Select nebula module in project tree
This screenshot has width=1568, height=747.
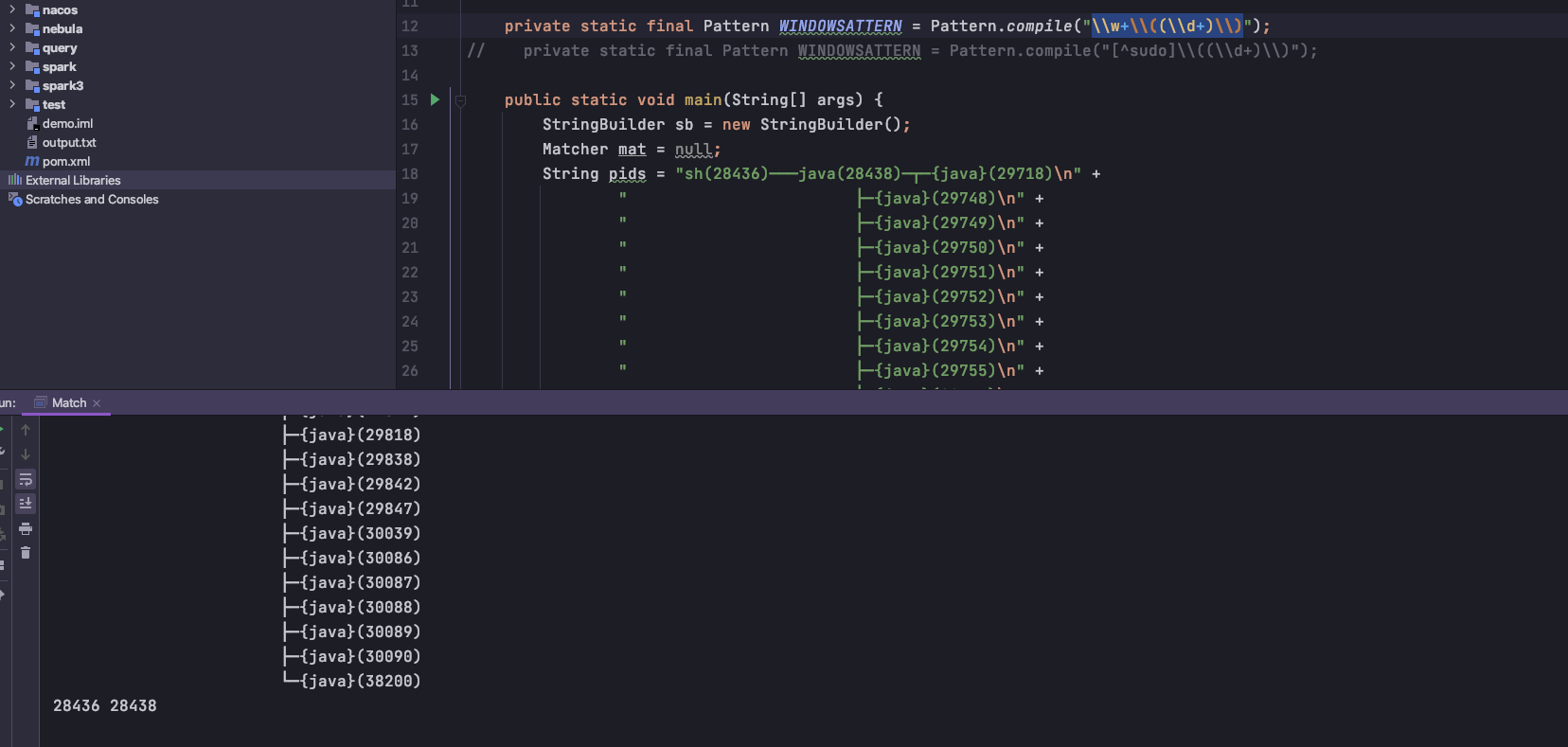tap(62, 29)
